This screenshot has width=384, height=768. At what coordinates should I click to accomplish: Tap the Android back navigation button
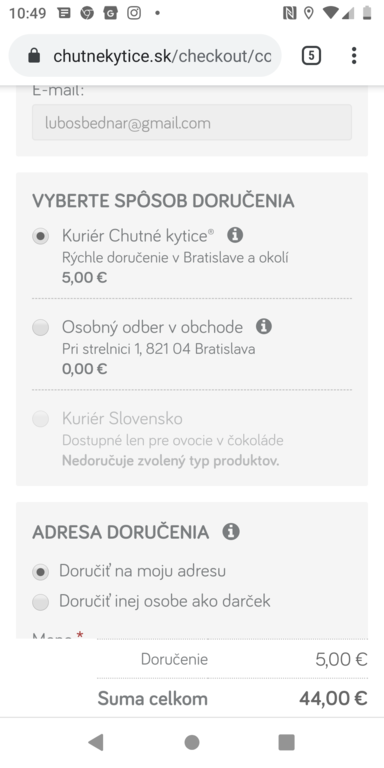[96, 742]
